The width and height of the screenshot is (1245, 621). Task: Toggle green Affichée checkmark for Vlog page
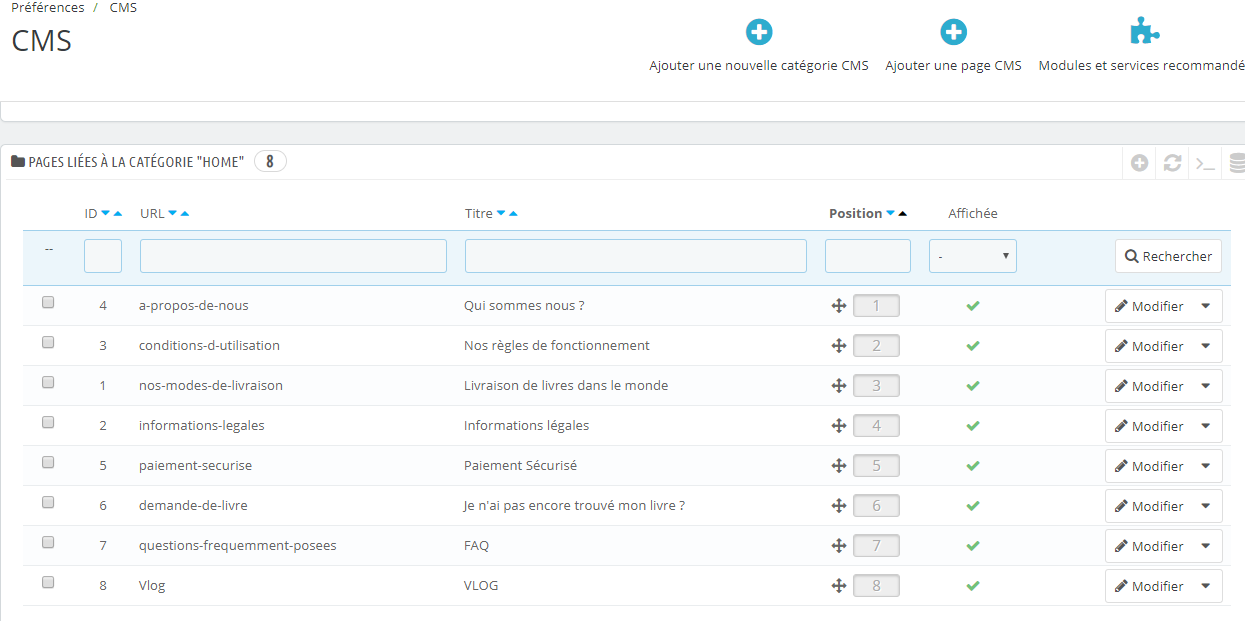pos(972,586)
